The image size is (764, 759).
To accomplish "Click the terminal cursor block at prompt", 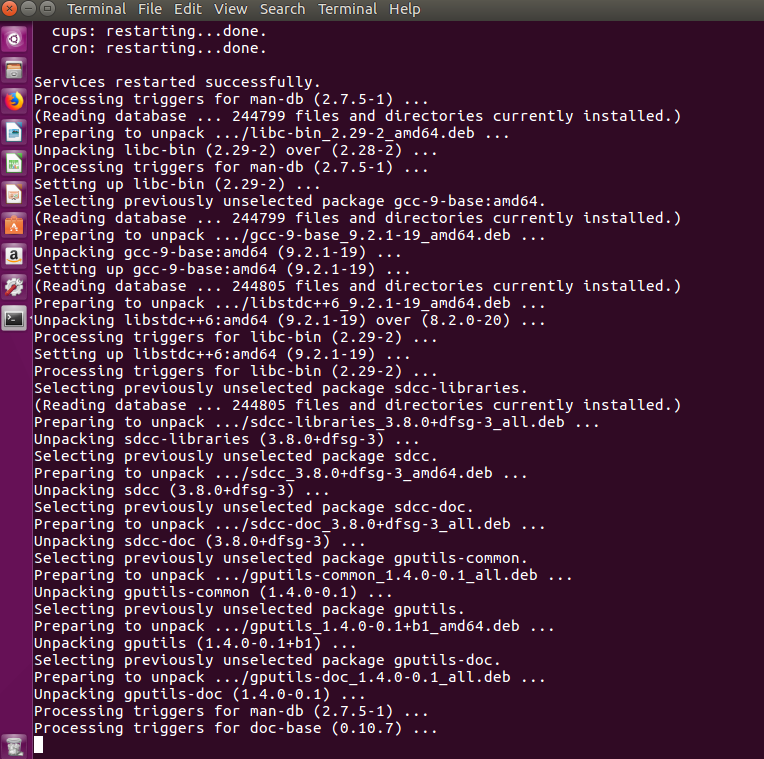I will click(x=38, y=745).
